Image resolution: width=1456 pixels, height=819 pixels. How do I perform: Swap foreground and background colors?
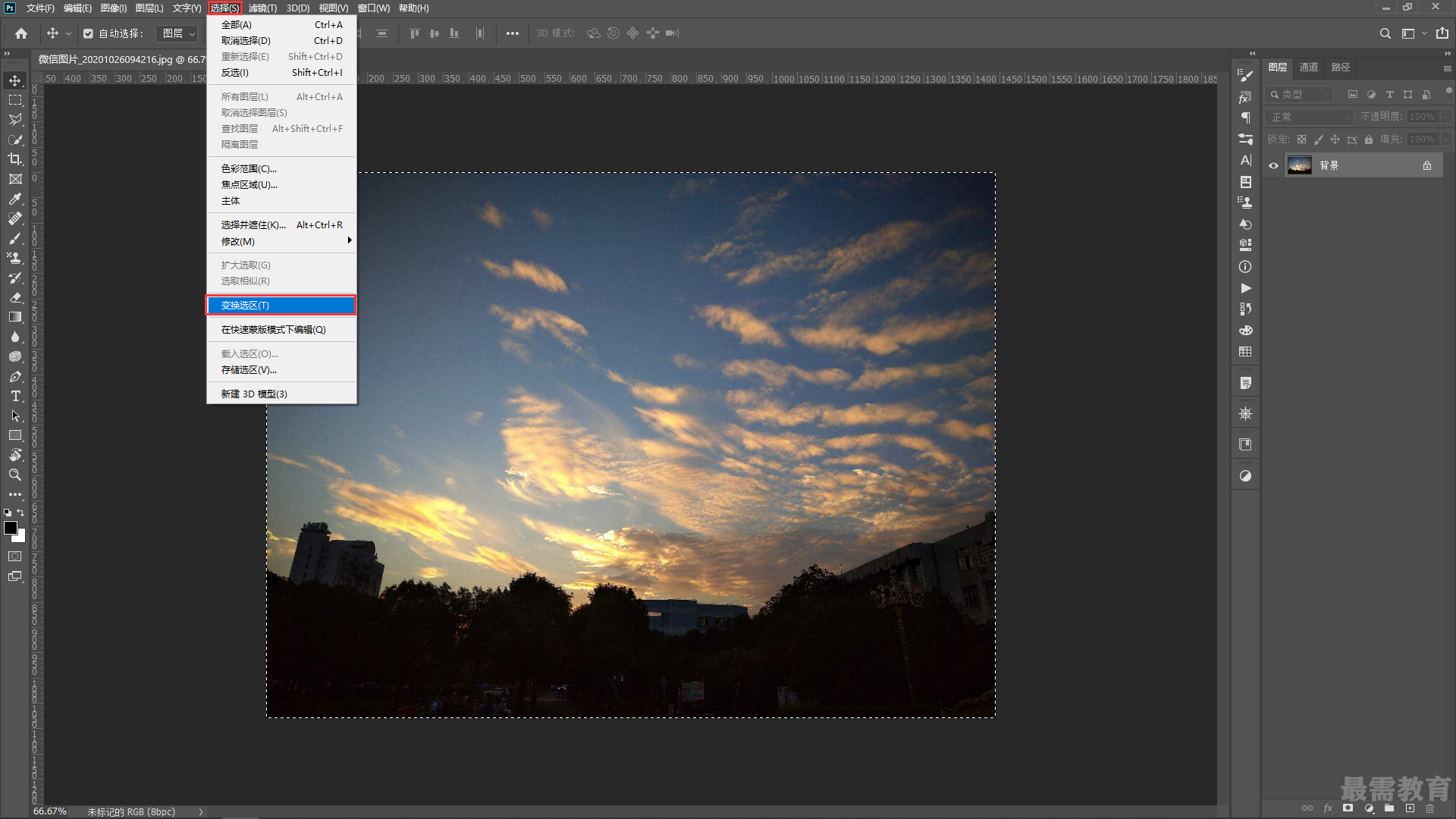coord(20,513)
